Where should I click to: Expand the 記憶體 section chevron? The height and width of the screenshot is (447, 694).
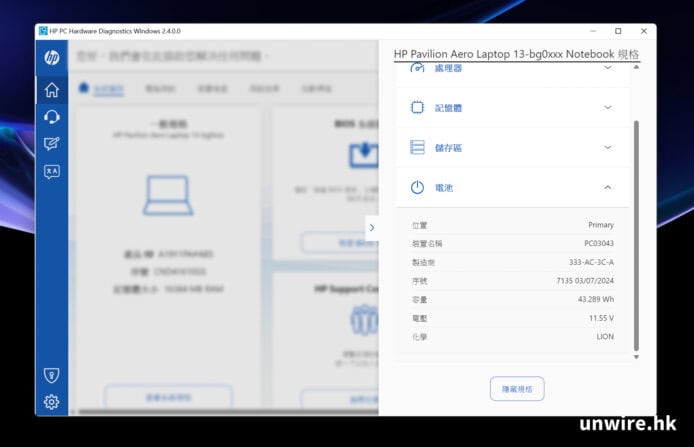(x=607, y=107)
